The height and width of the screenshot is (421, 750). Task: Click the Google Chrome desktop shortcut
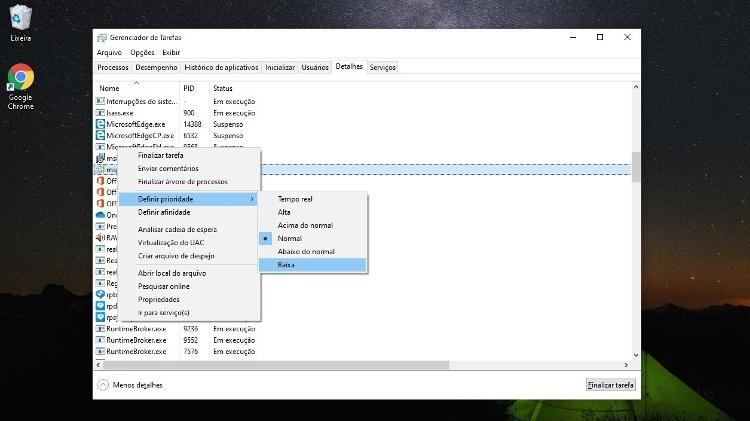[x=20, y=78]
